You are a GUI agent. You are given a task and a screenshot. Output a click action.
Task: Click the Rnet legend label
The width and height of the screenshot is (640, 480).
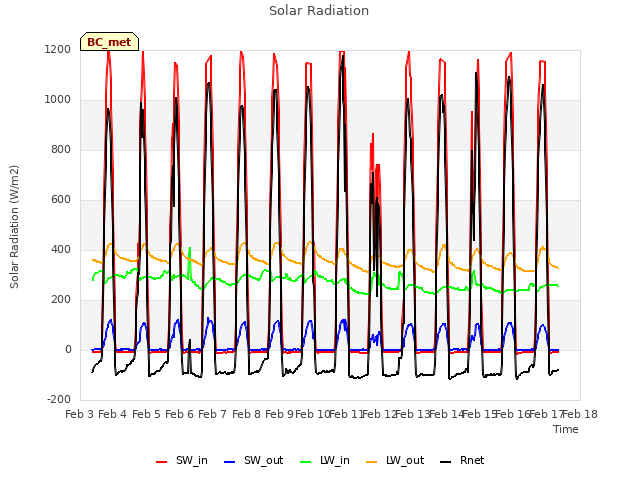tap(472, 460)
